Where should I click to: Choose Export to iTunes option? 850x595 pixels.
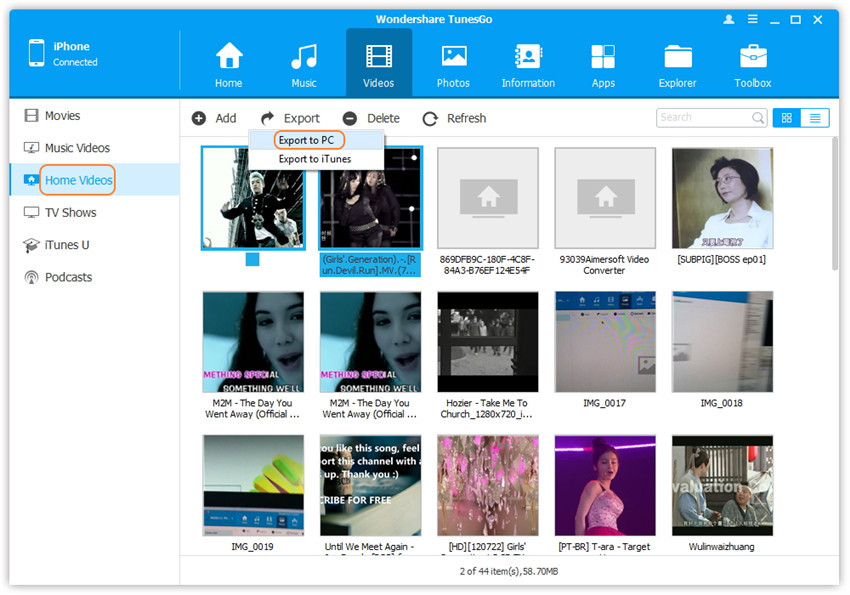pyautogui.click(x=314, y=159)
